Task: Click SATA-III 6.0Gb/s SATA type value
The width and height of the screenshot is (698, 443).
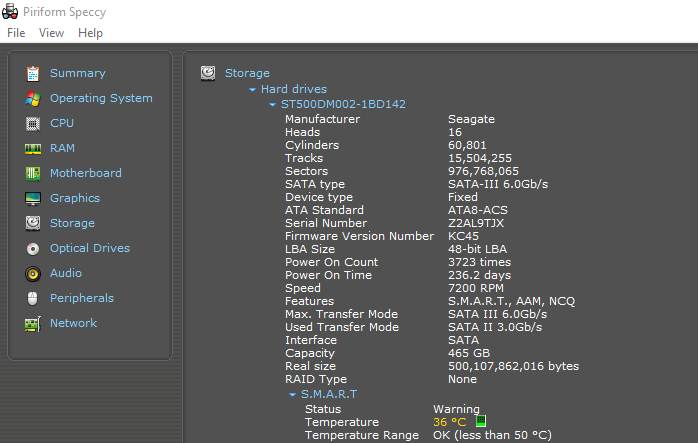Action: pos(498,184)
